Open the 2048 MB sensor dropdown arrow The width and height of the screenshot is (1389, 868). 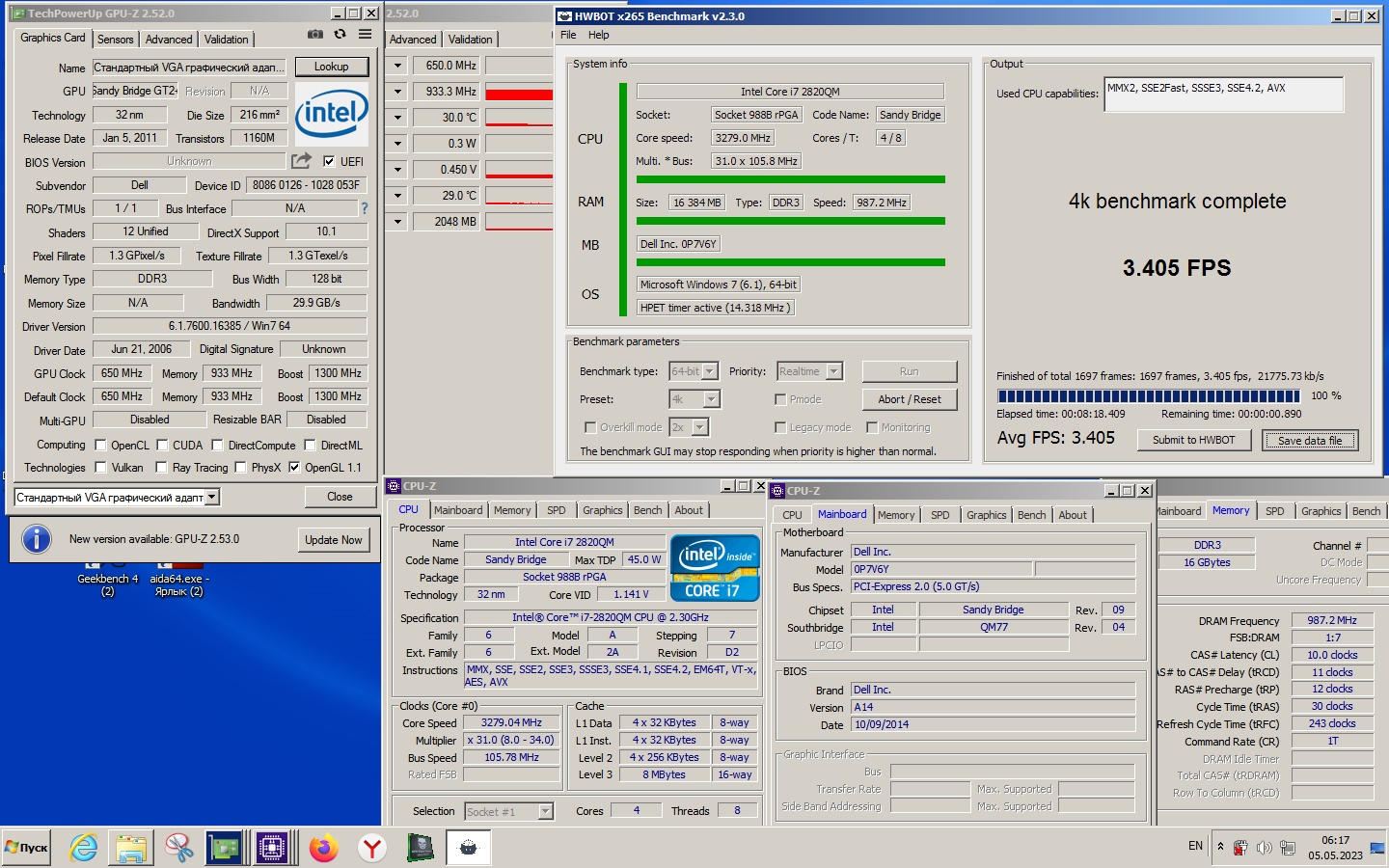point(397,221)
